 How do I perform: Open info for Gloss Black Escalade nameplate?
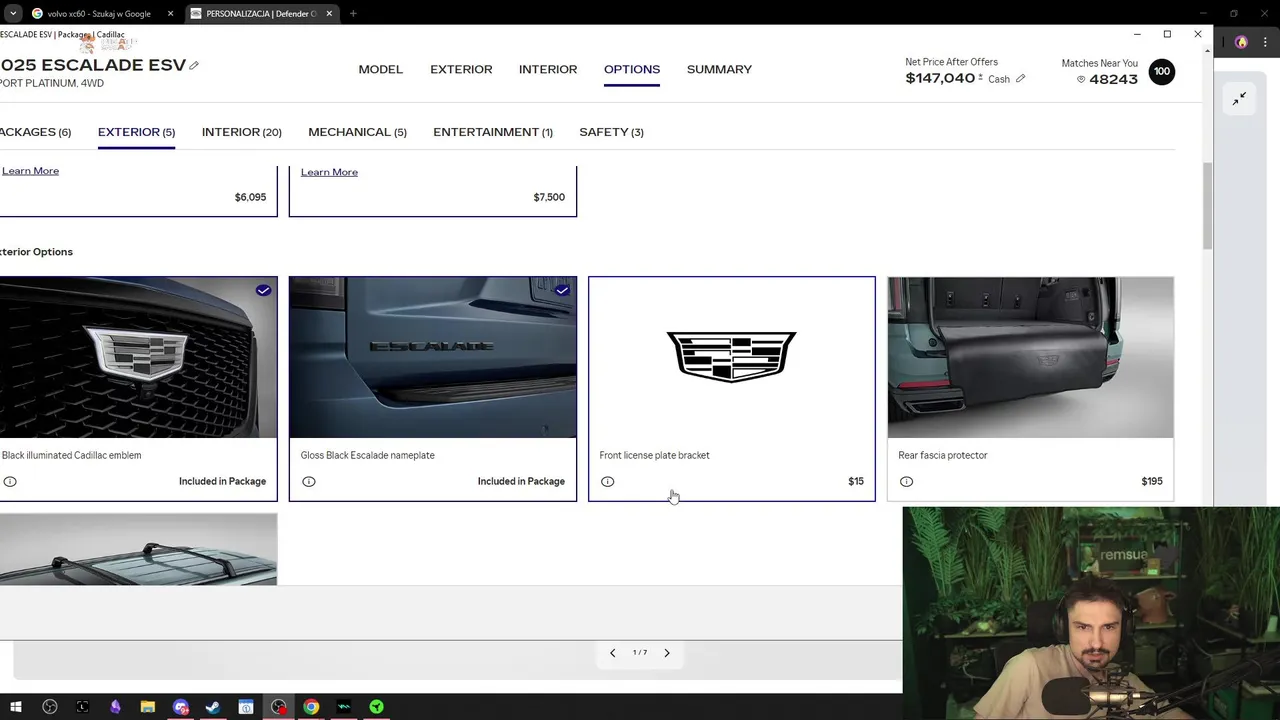pos(309,481)
